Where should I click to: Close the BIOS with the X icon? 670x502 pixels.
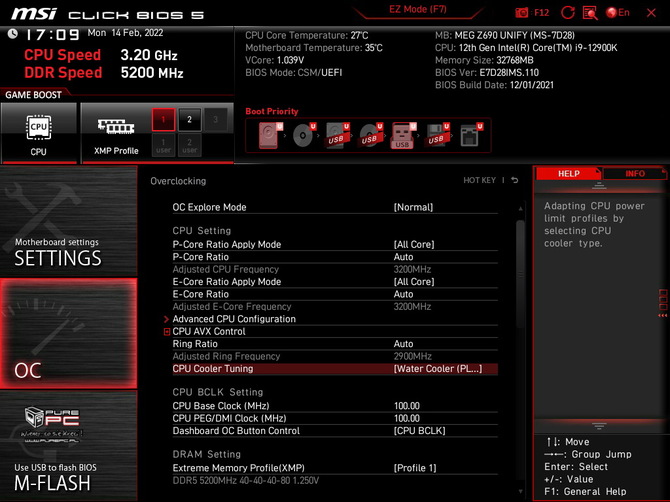click(x=651, y=13)
